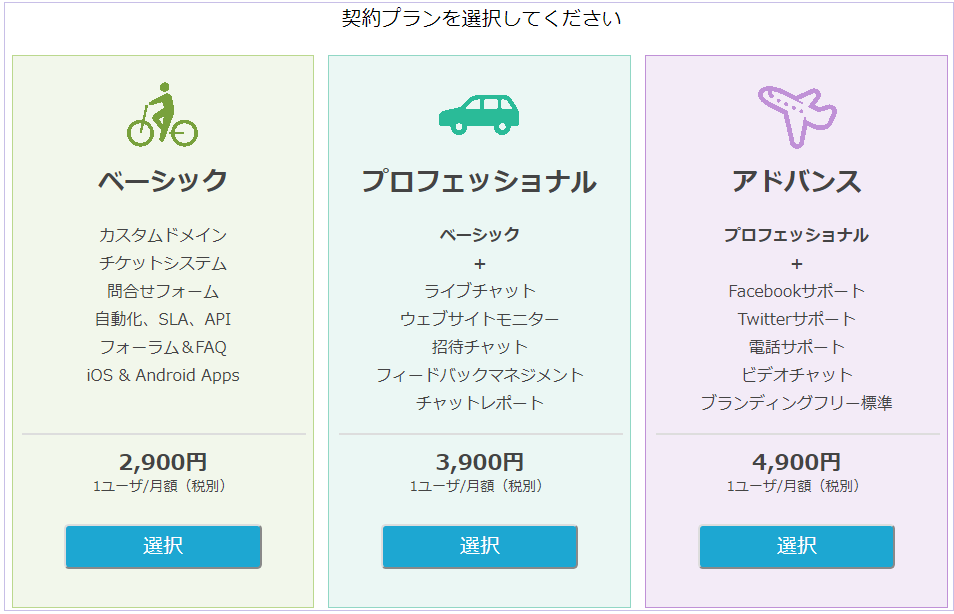Click the ベーシック plan heading
This screenshot has width=954, height=614.
click(x=163, y=181)
